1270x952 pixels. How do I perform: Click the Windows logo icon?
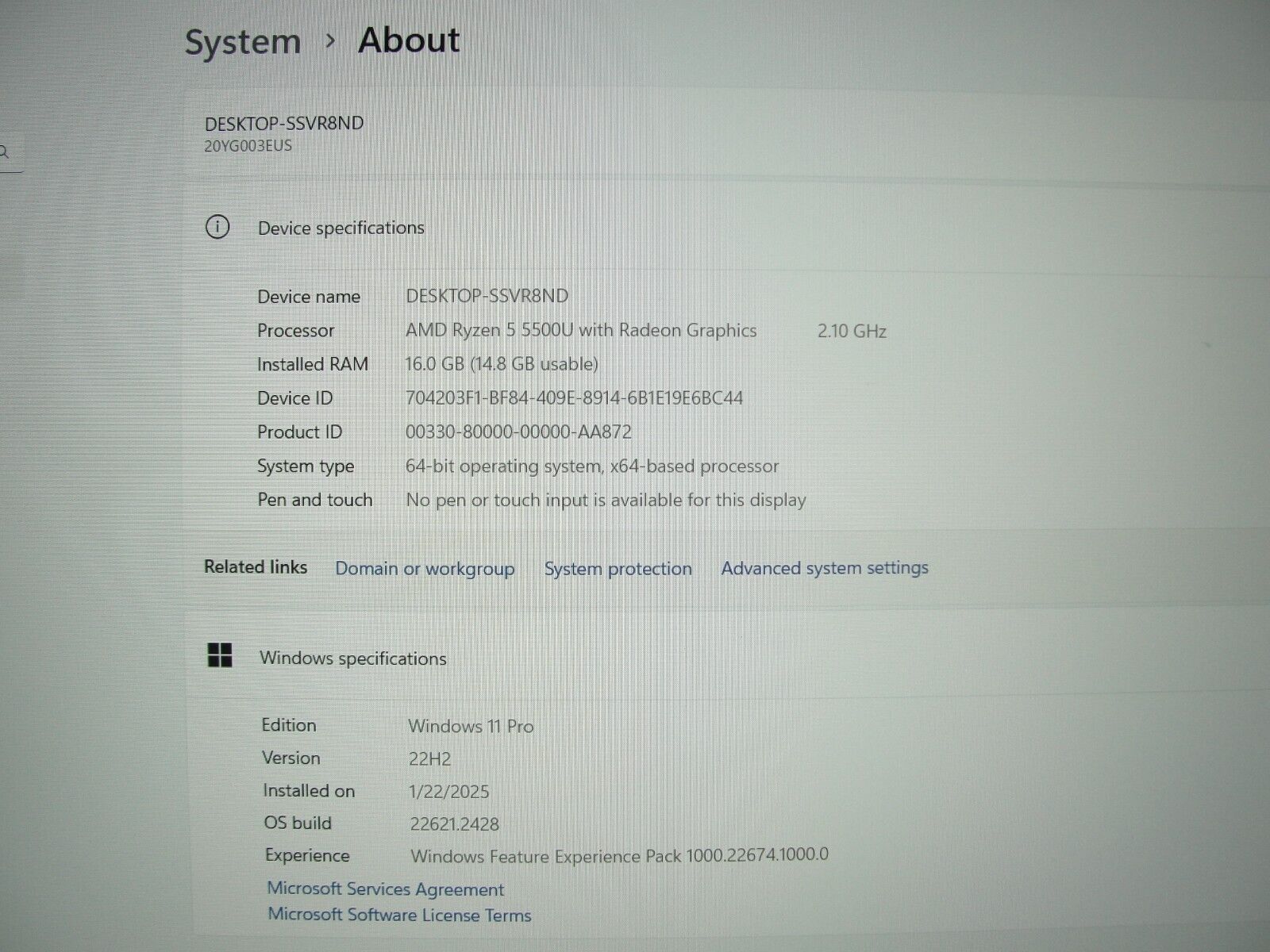click(220, 655)
